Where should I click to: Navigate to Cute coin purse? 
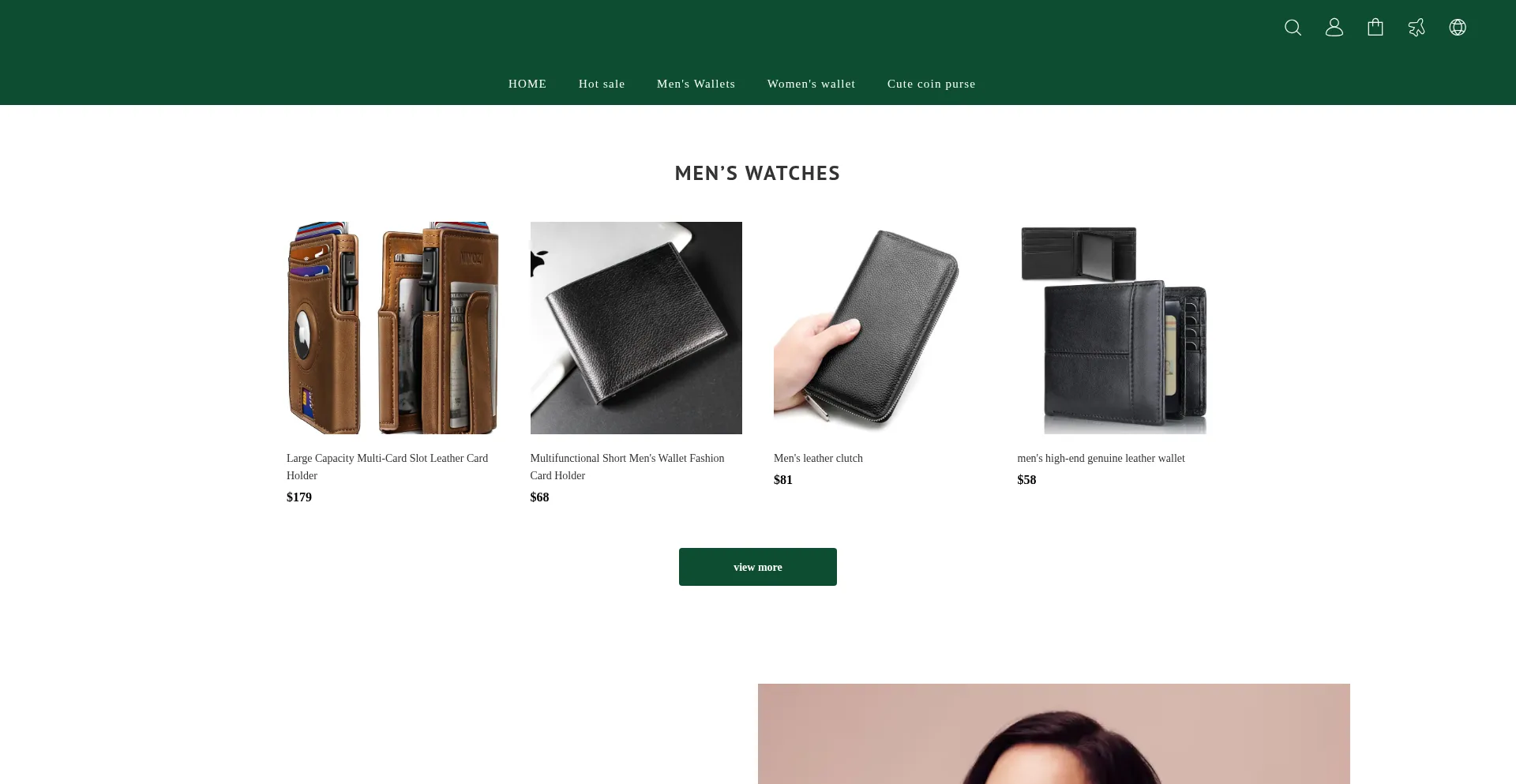[931, 84]
